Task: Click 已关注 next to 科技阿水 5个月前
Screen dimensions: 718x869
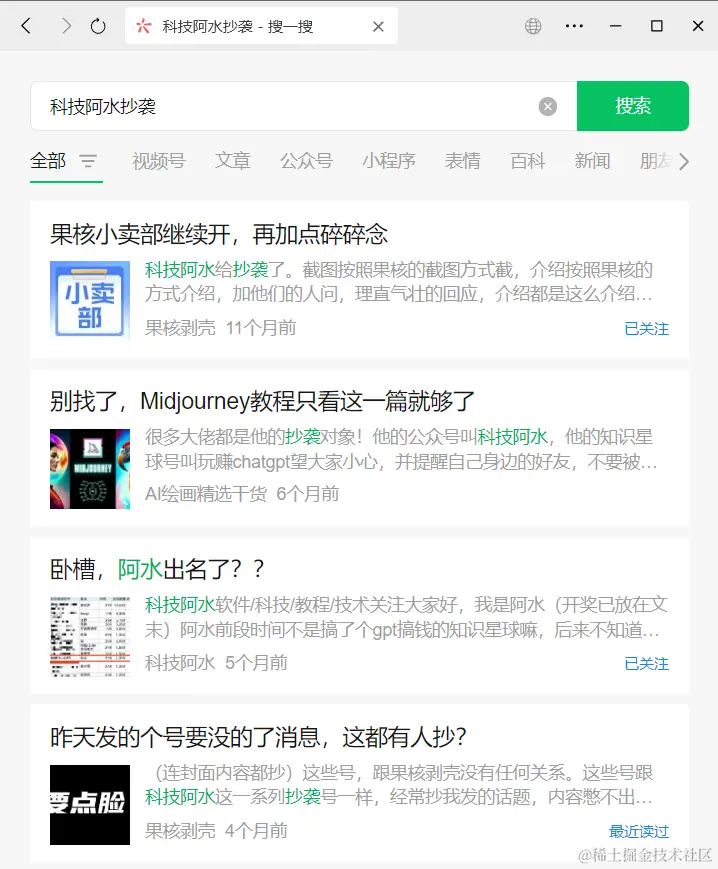Action: click(x=646, y=663)
